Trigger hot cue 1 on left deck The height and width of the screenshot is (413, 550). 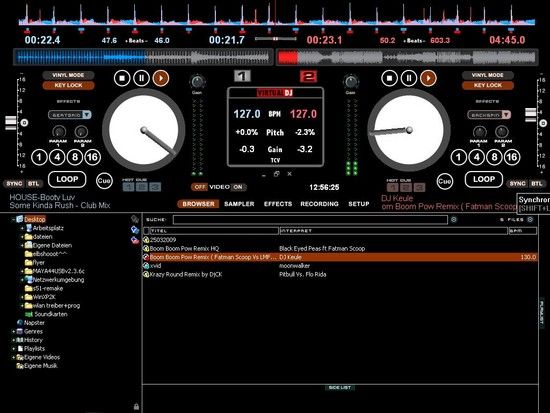point(128,187)
